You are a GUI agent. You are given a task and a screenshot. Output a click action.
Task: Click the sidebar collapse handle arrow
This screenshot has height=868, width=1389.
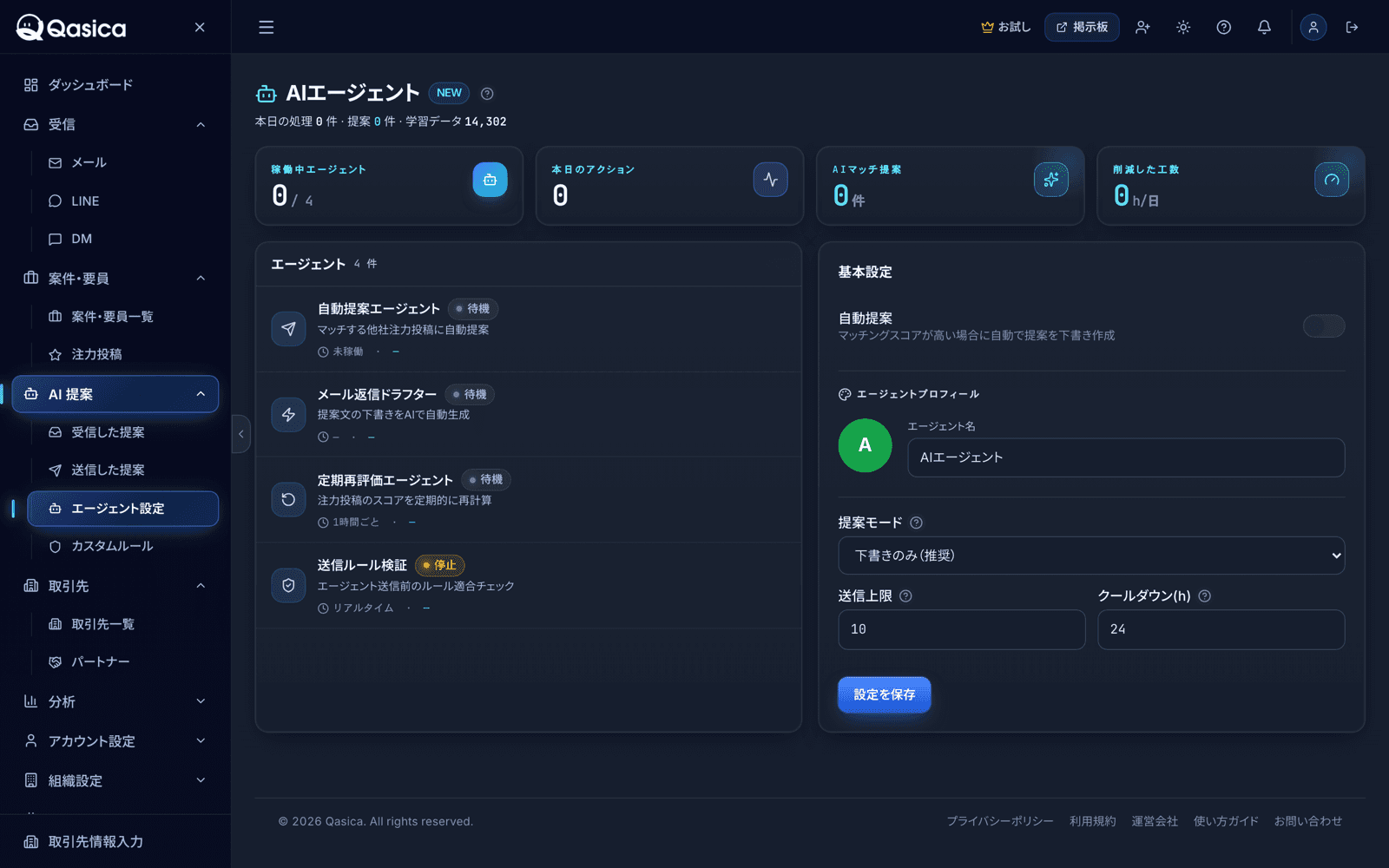tap(240, 434)
